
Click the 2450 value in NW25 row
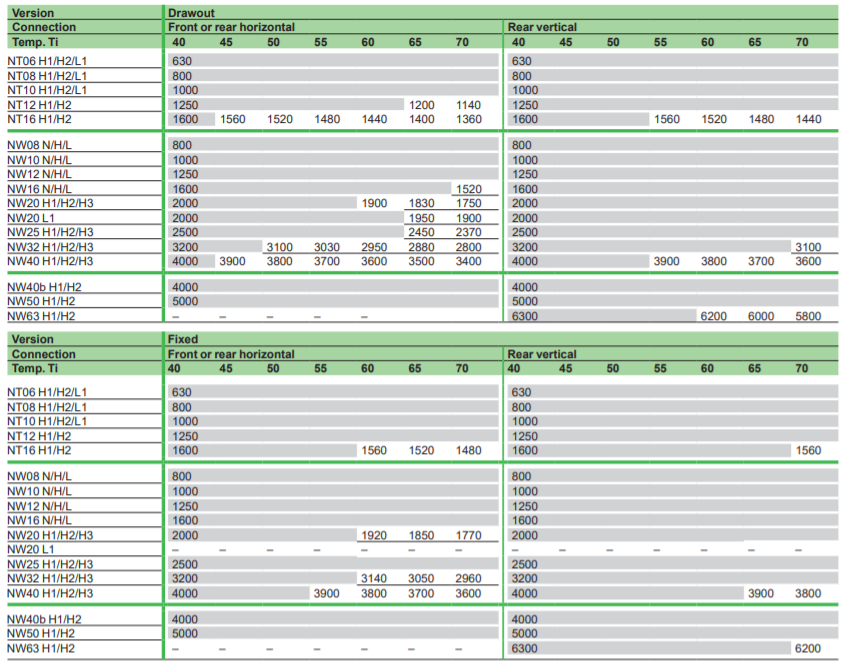(x=422, y=232)
